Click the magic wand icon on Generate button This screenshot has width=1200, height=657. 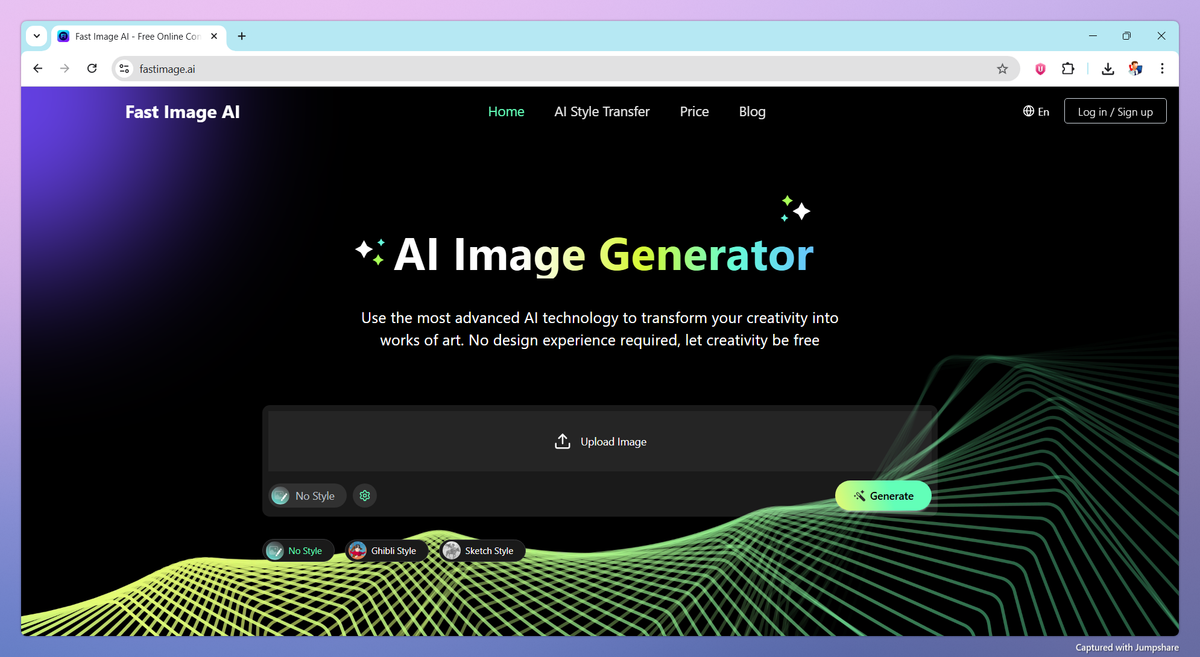point(858,495)
